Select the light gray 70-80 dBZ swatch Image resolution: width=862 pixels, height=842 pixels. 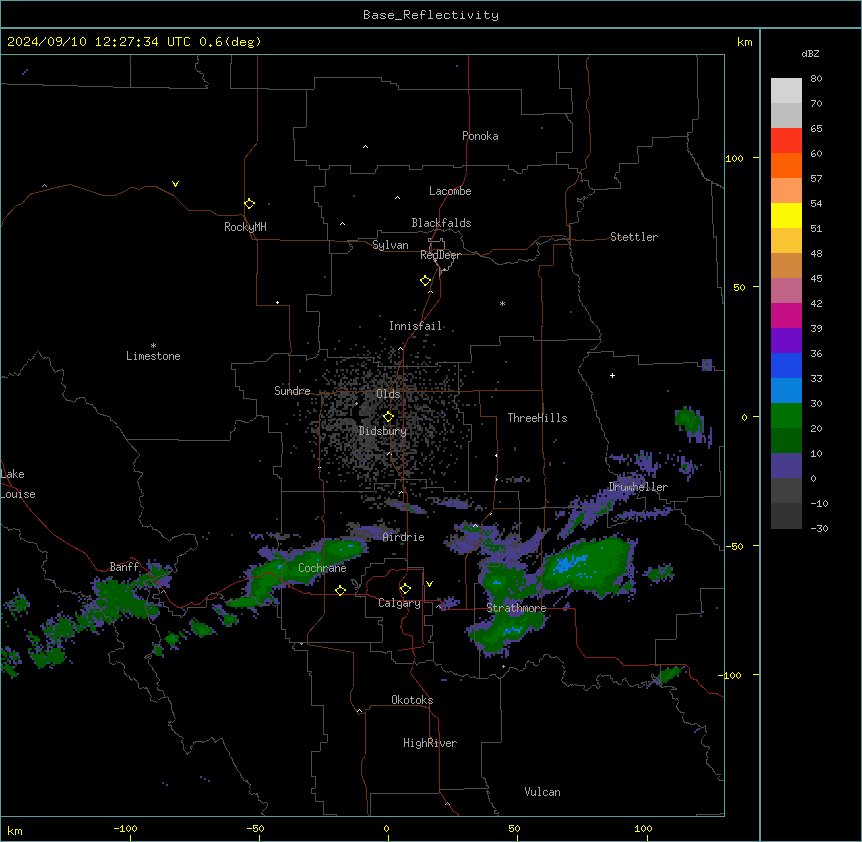pos(786,91)
